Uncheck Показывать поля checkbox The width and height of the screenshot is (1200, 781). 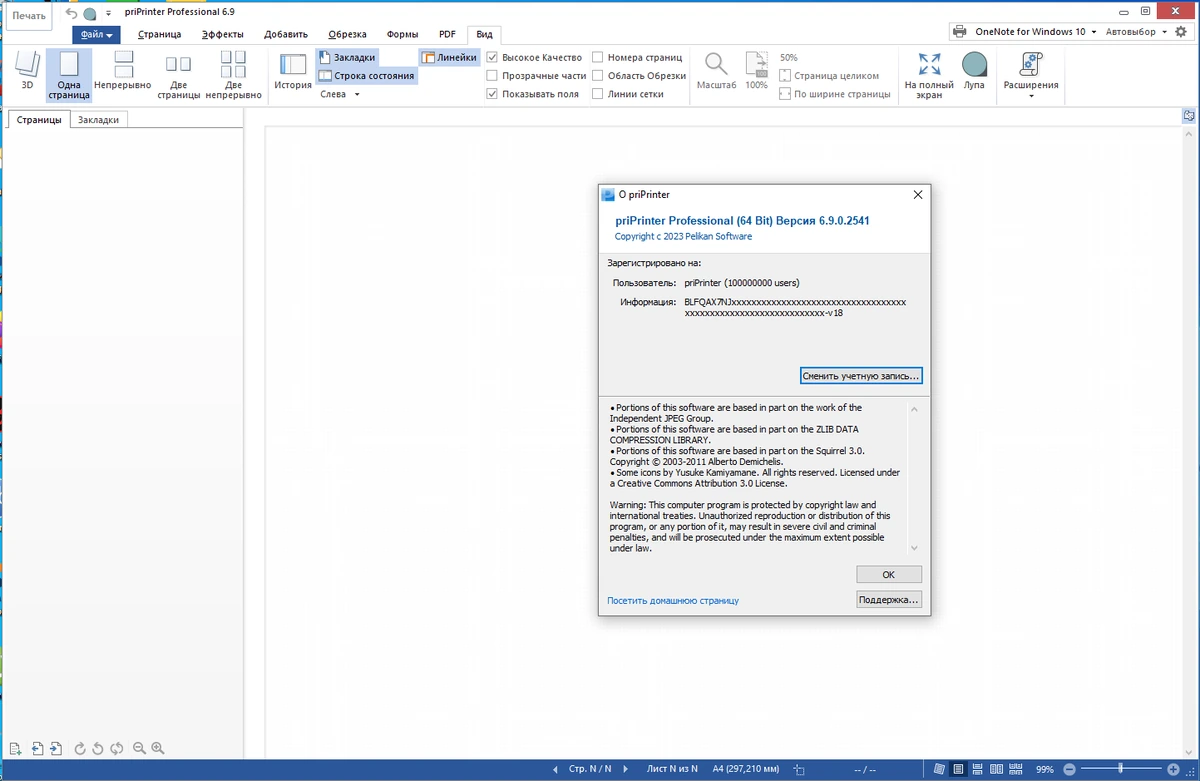(492, 94)
